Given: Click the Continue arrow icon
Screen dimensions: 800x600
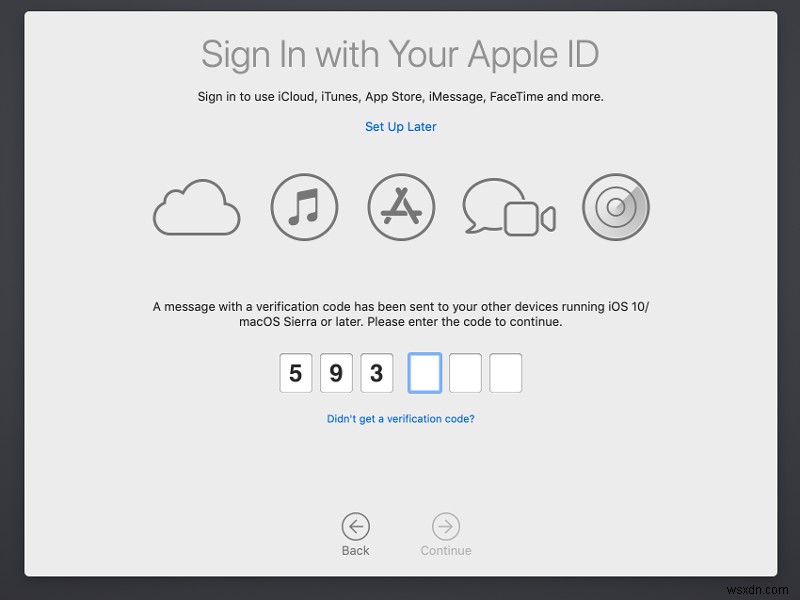Looking at the screenshot, I should [x=446, y=526].
